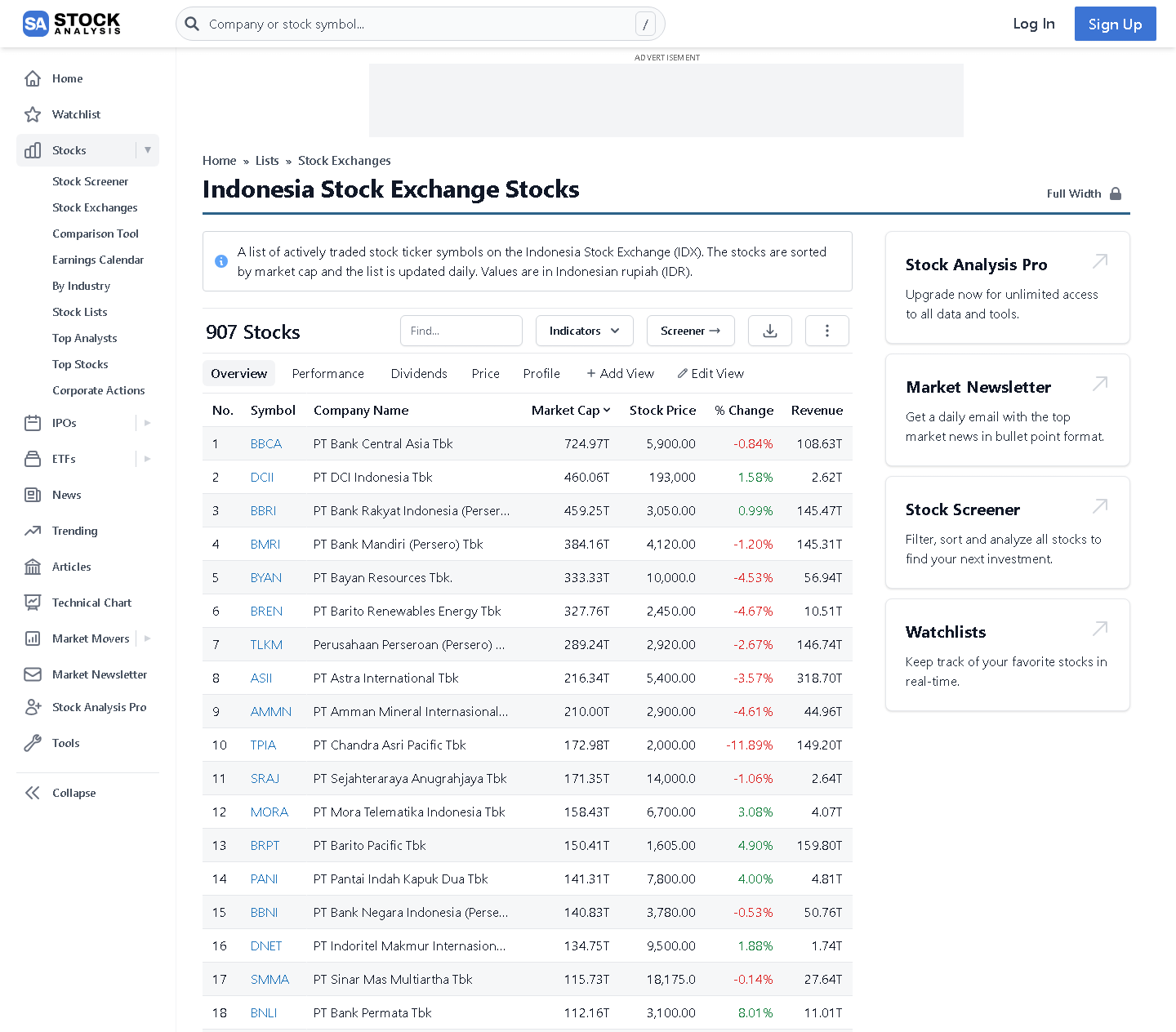The height and width of the screenshot is (1032, 1176).
Task: Switch to the Price tab
Action: click(485, 373)
